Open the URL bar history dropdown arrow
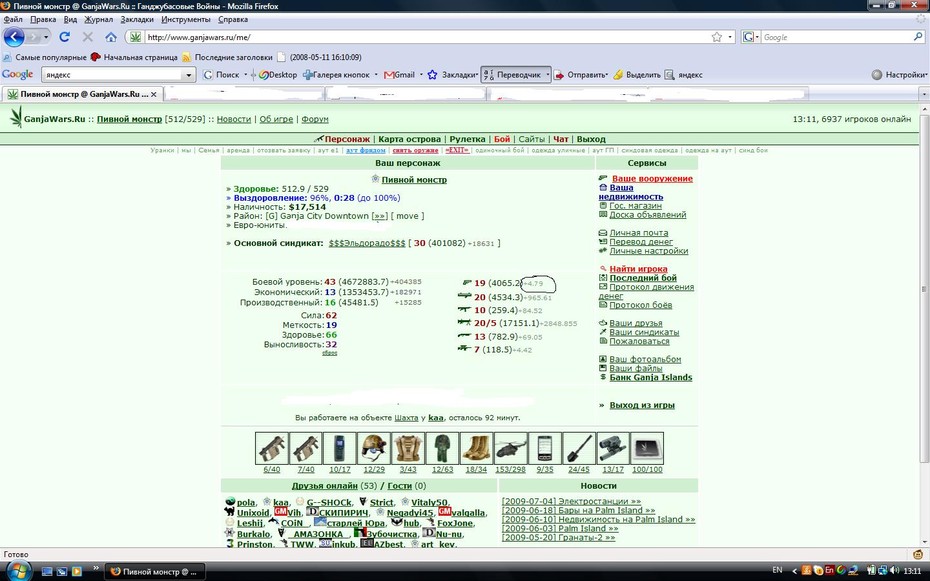The image size is (930, 581). [x=730, y=37]
